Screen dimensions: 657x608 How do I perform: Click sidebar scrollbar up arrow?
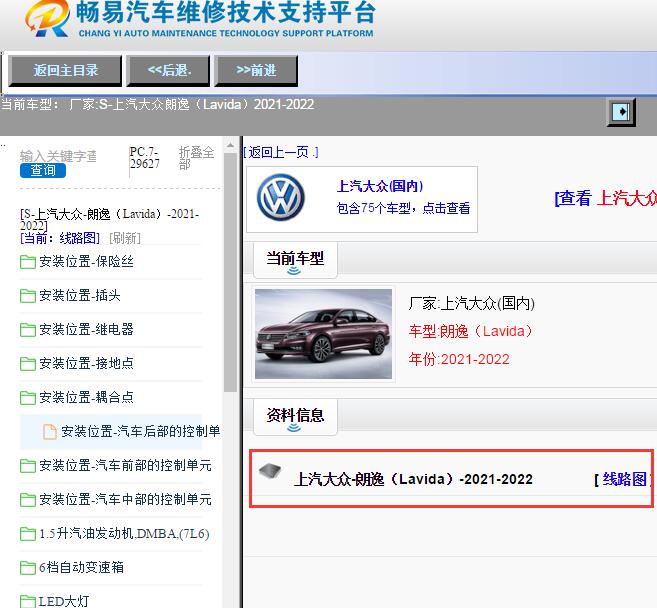(230, 146)
